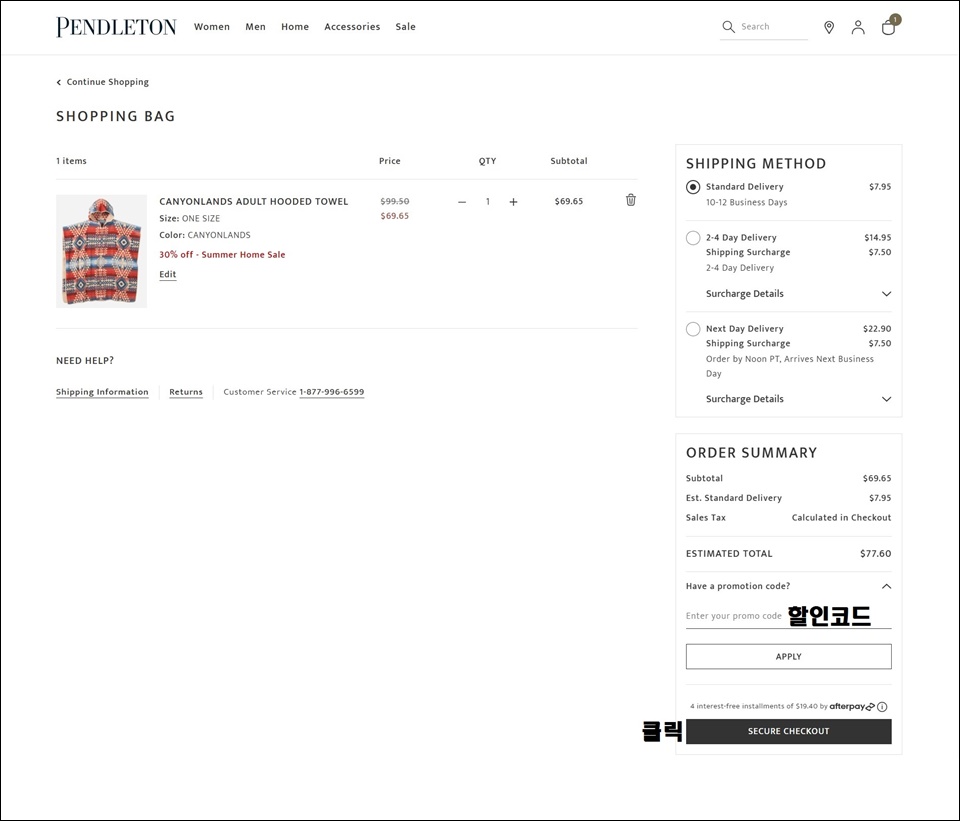Open the Home menu
This screenshot has width=960, height=821.
(x=295, y=27)
